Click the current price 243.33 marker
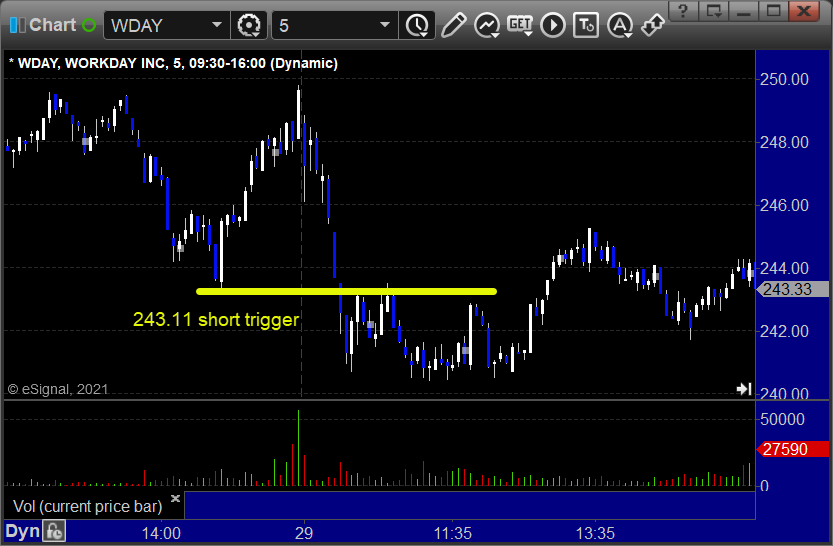Screen dimensions: 833x546 pyautogui.click(x=792, y=289)
